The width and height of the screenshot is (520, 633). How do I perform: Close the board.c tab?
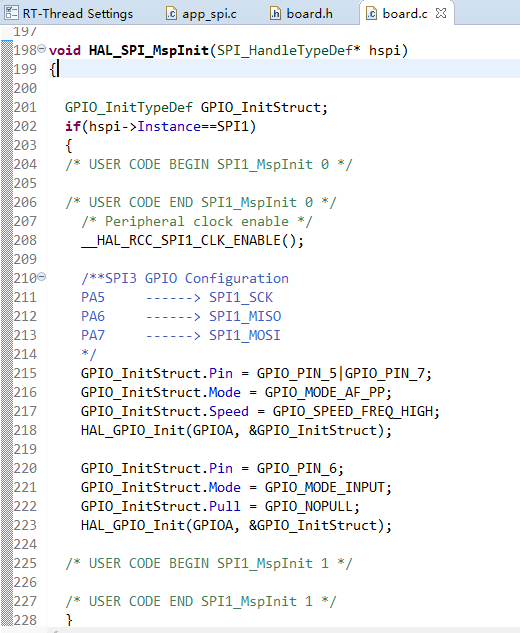point(441,13)
